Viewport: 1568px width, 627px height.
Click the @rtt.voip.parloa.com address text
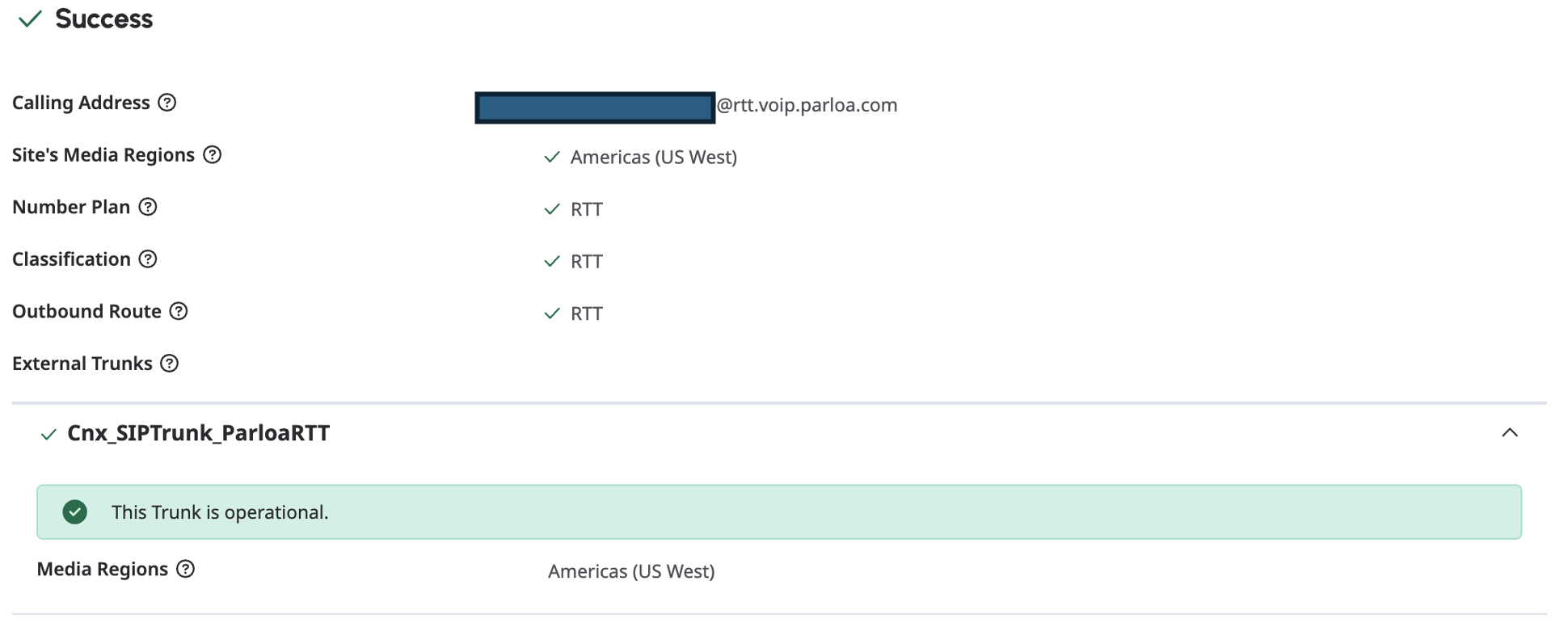(x=807, y=105)
